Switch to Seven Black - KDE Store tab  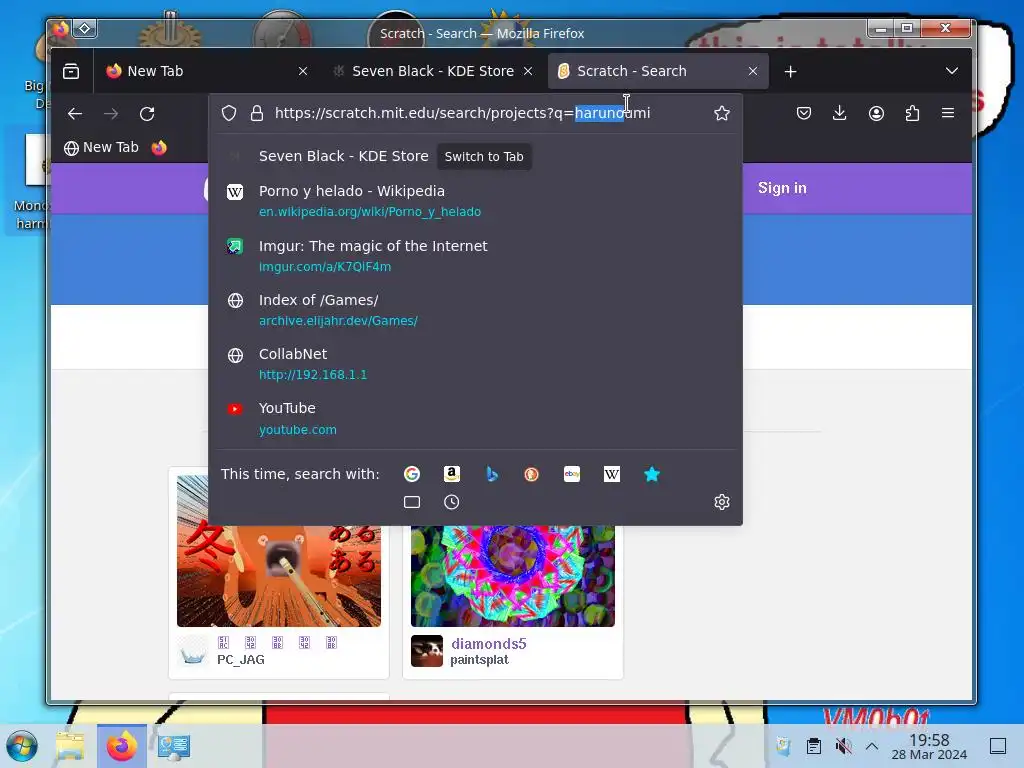click(x=432, y=71)
